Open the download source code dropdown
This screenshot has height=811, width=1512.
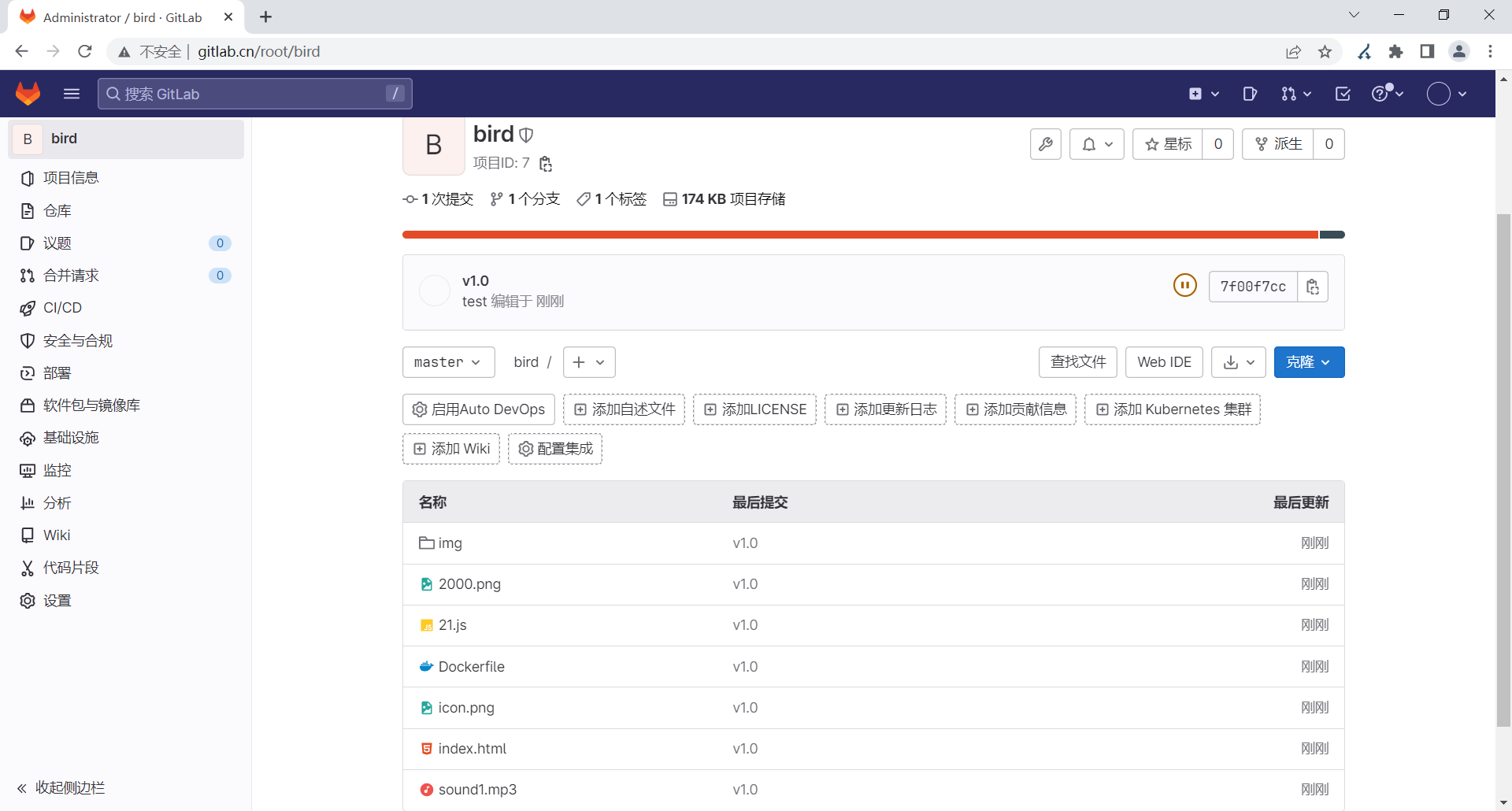click(x=1239, y=362)
